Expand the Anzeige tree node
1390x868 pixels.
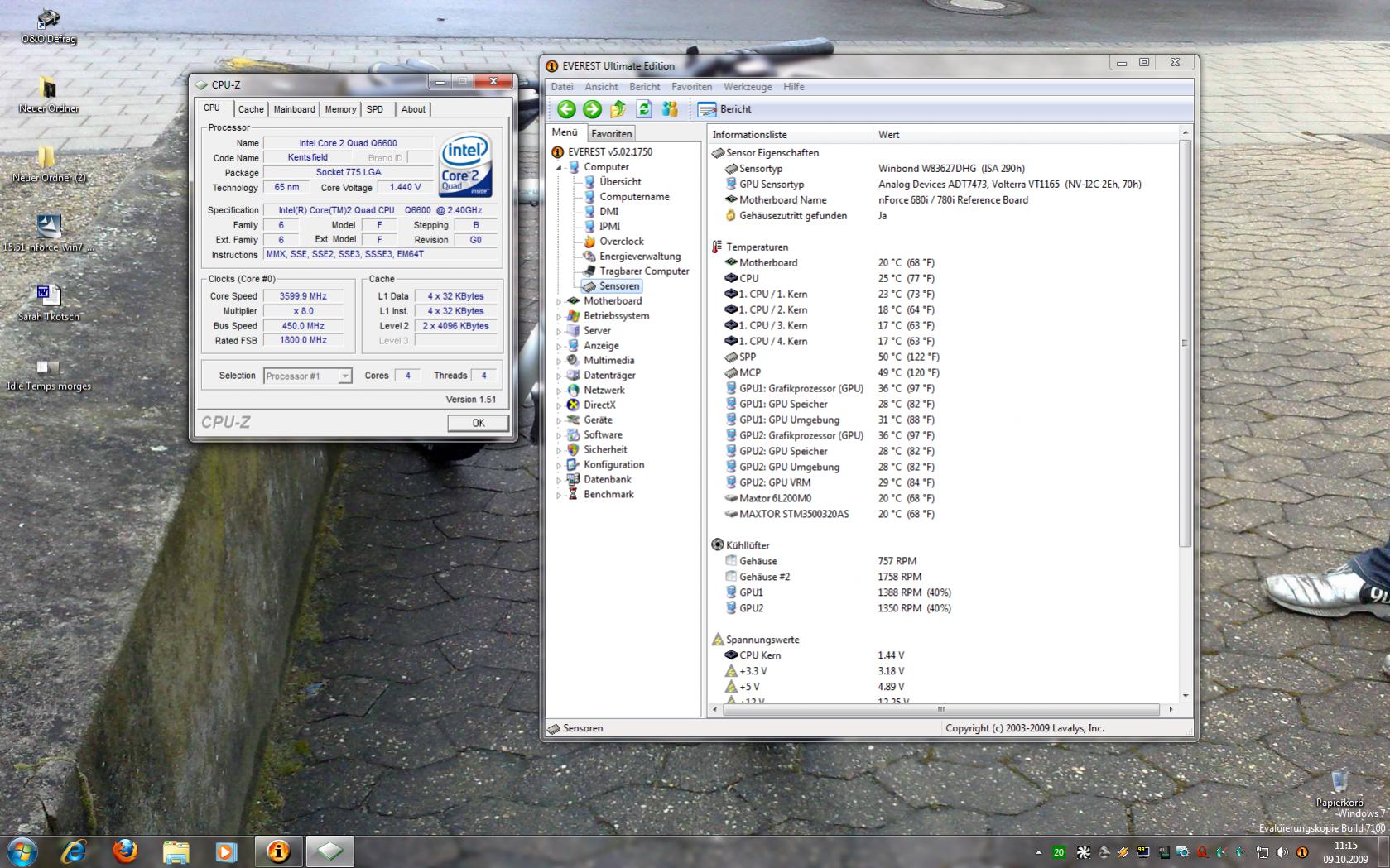pos(559,346)
